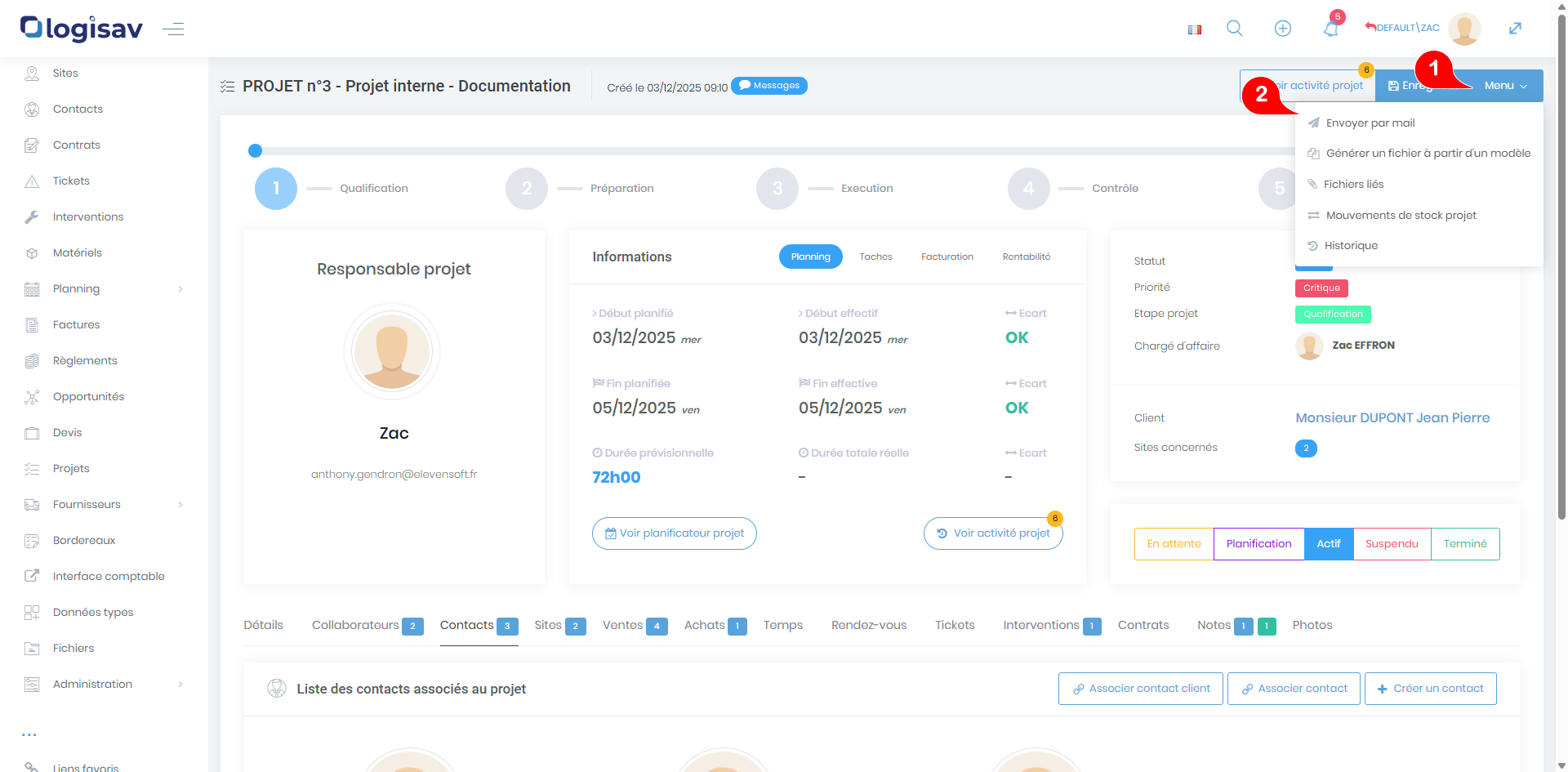Switch to the Collaborateurs tab

point(356,625)
